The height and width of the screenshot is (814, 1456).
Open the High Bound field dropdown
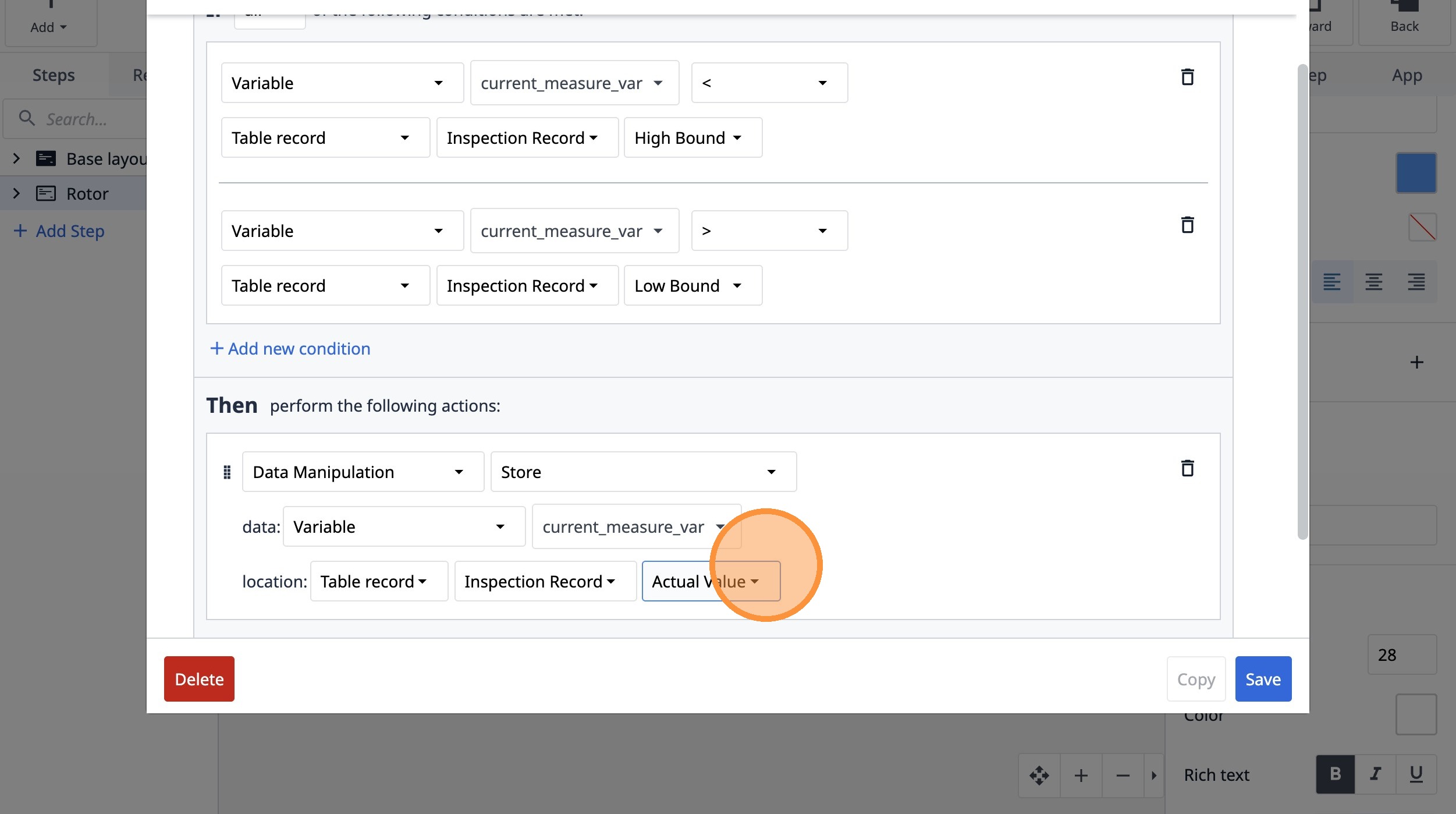pyautogui.click(x=693, y=137)
